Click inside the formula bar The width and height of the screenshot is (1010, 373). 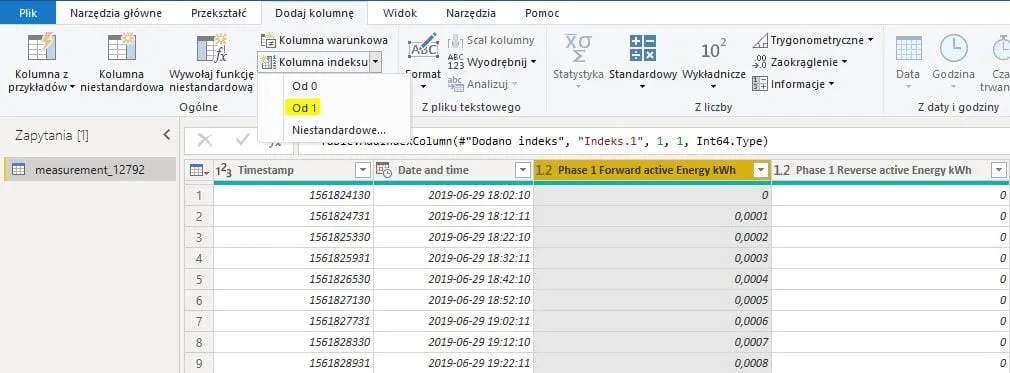[653, 141]
